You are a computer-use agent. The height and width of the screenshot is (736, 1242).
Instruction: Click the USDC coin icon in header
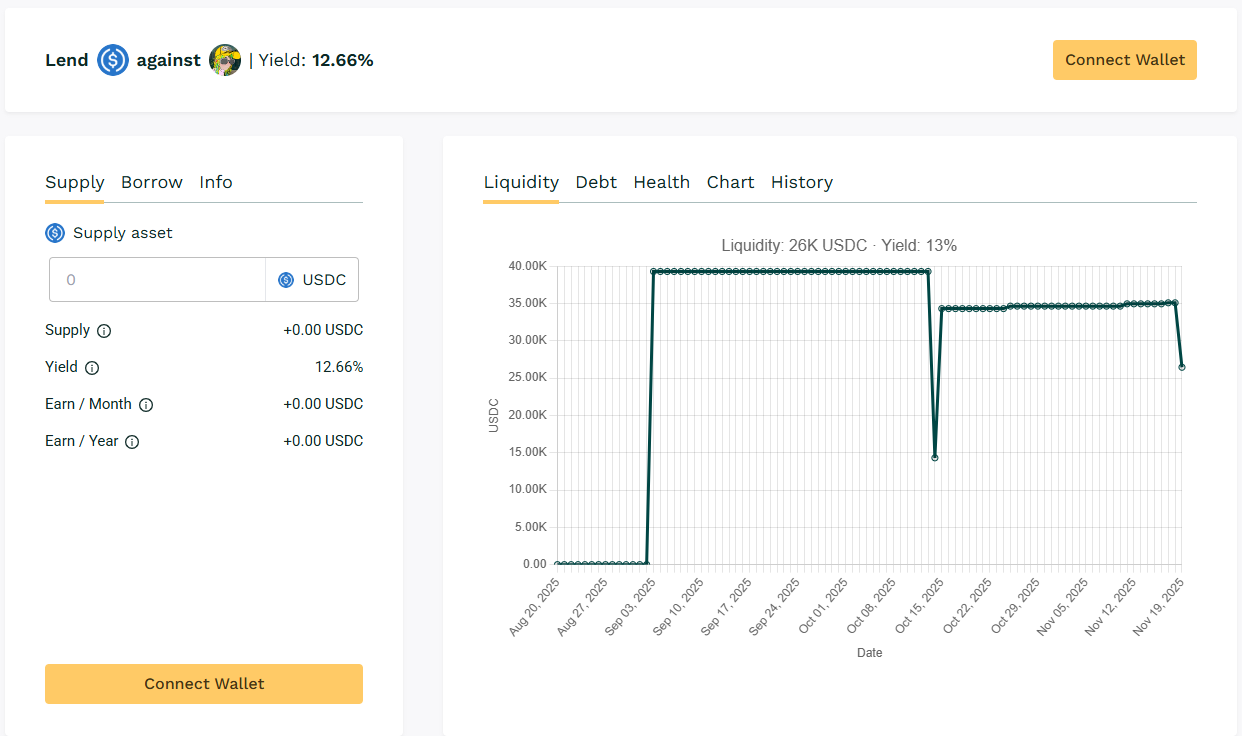tap(113, 61)
